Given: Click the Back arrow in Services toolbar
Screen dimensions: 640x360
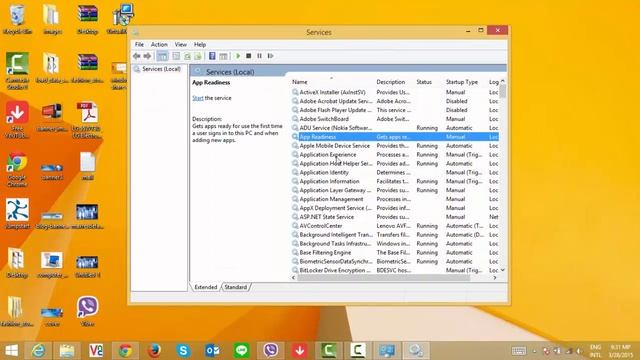Looking at the screenshot, I should [x=136, y=56].
